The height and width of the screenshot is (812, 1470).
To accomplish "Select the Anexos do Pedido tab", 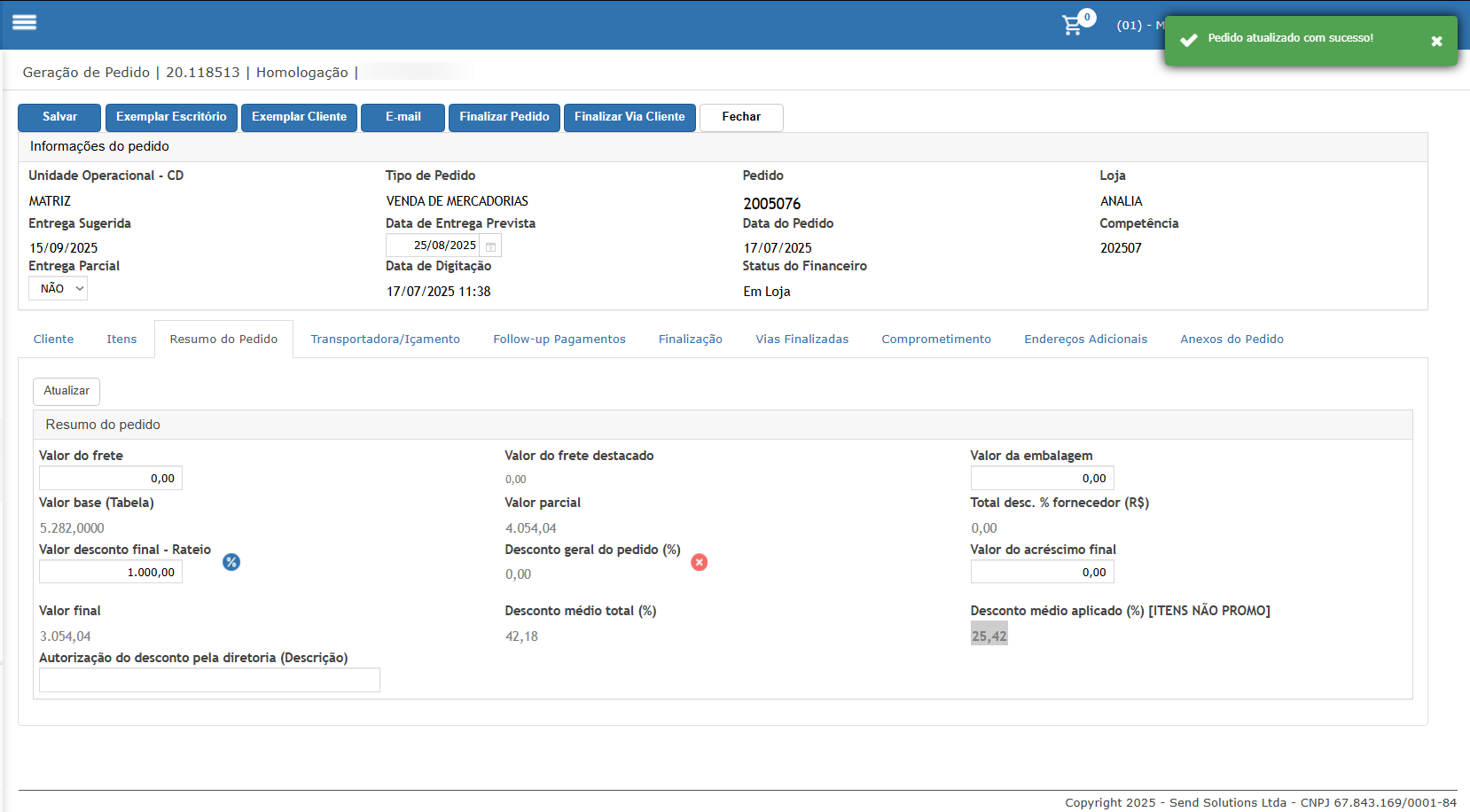I will click(x=1232, y=340).
